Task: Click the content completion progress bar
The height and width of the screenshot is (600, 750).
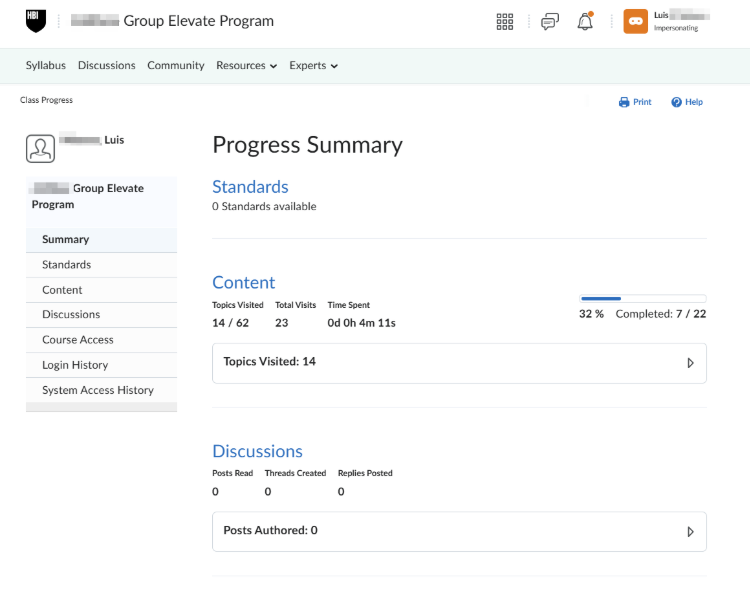Action: pyautogui.click(x=643, y=299)
